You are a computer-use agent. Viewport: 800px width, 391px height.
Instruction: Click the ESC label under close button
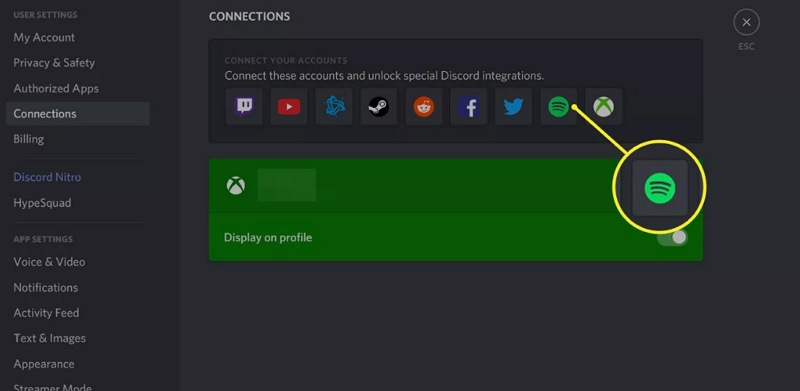point(746,46)
